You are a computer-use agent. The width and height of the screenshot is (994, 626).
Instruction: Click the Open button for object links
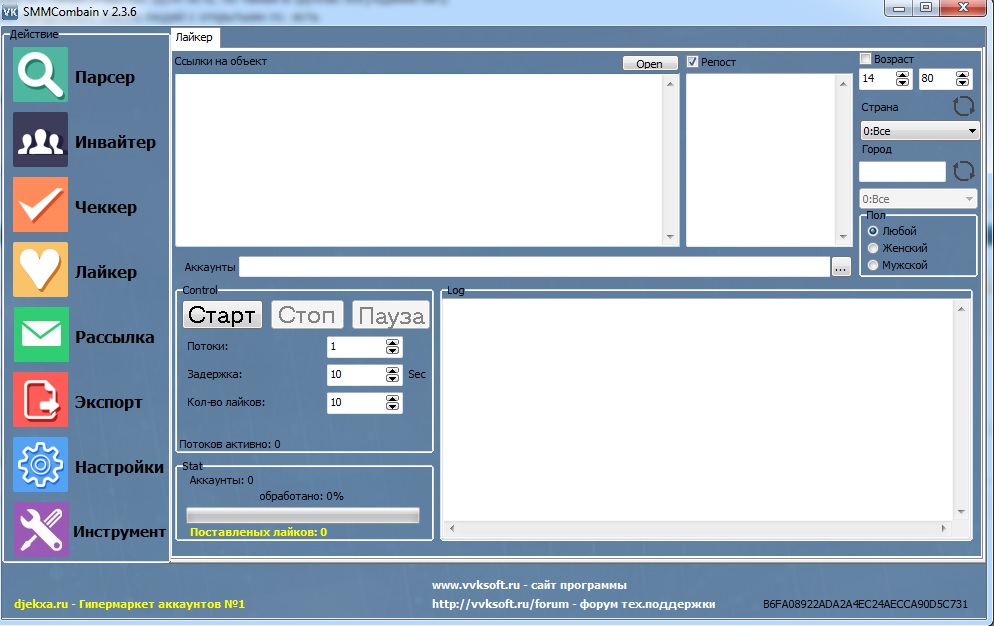tap(650, 63)
